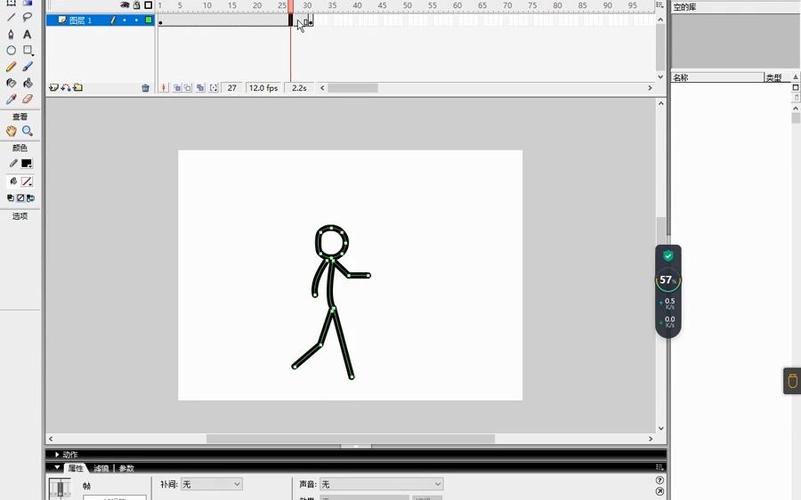Select the Pencil tool
The image size is (801, 500).
tap(11, 67)
